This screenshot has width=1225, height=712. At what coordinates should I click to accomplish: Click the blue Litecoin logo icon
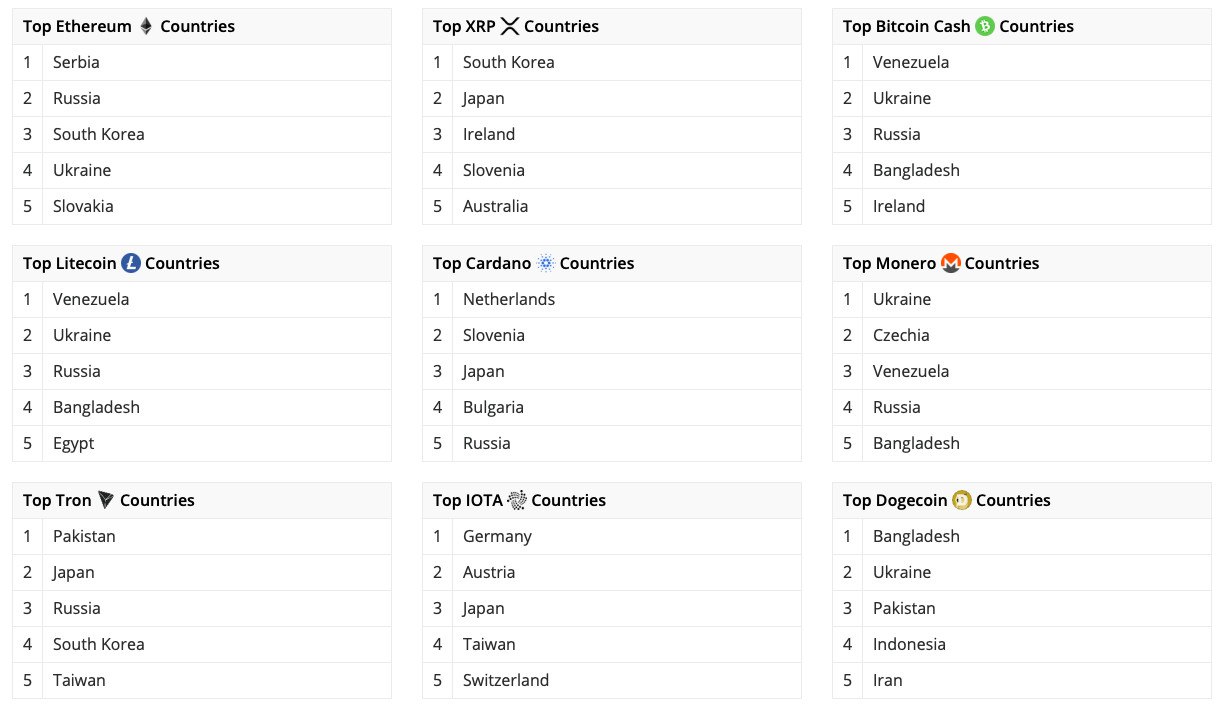click(131, 263)
